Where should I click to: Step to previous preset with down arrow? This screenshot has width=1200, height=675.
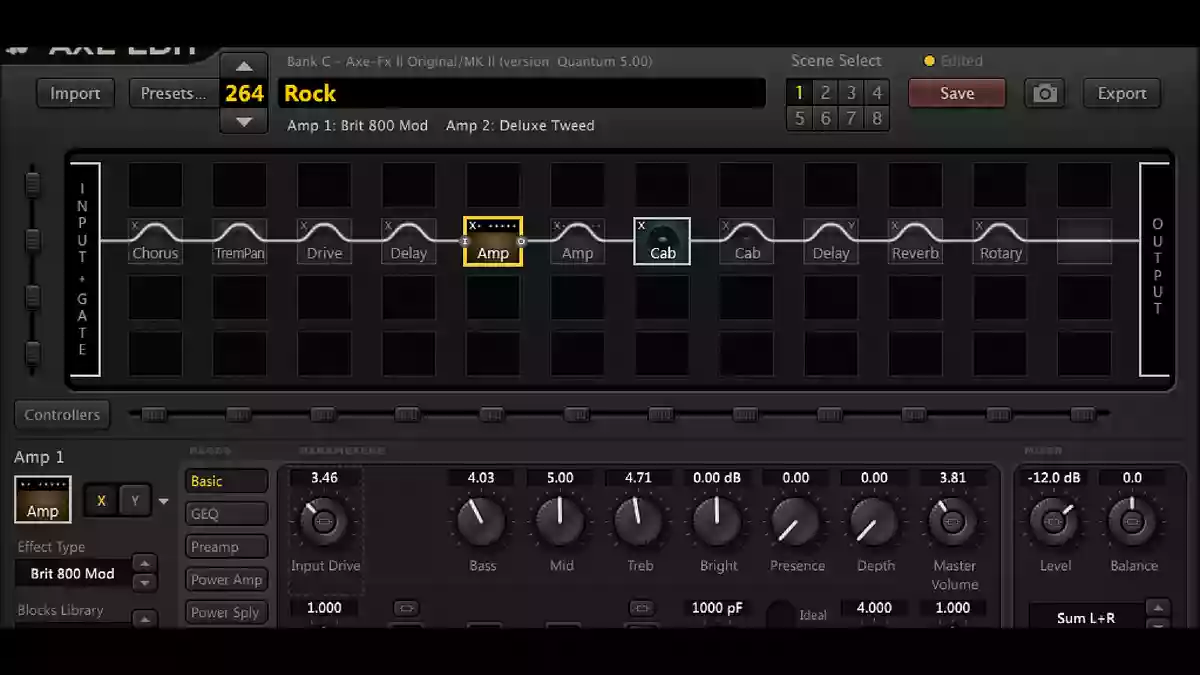point(244,121)
